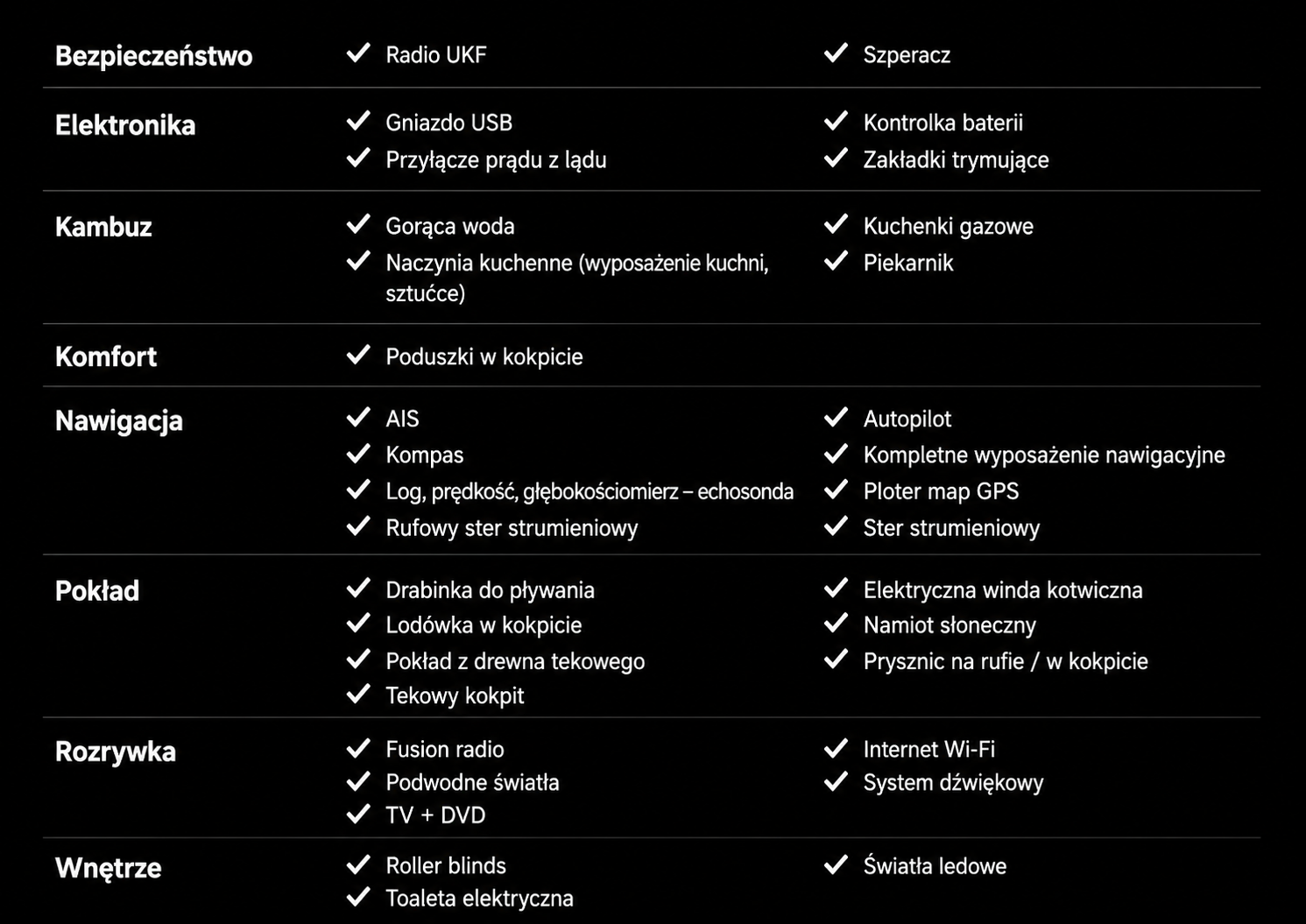Click the checkmark next to Szperacz

[836, 53]
